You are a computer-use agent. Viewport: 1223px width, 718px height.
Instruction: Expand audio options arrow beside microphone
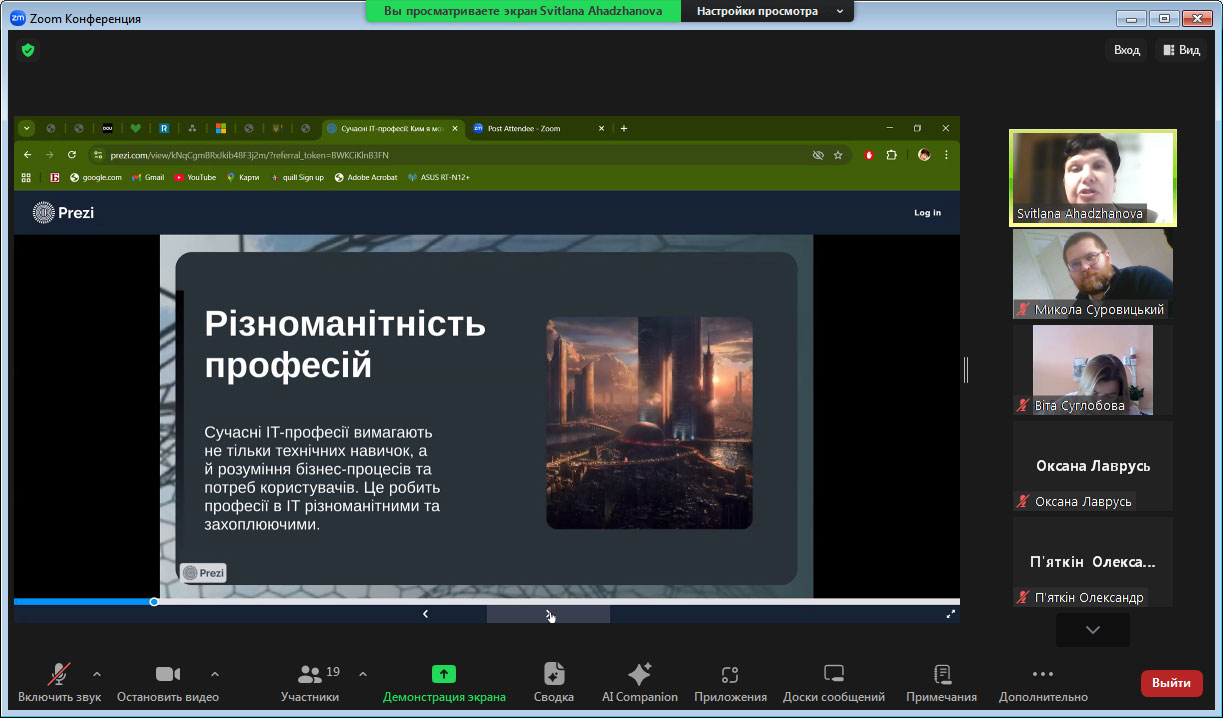pos(97,673)
